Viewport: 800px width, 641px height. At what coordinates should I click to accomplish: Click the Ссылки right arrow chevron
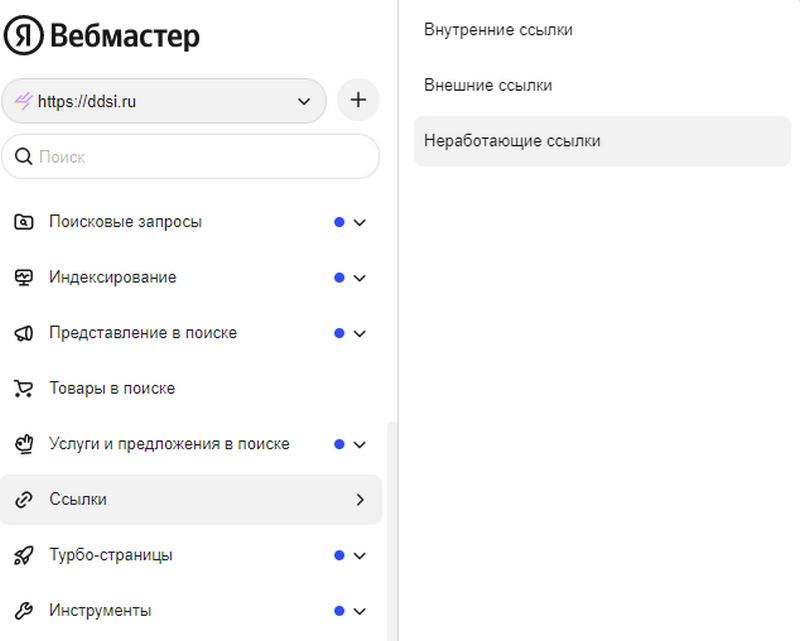click(360, 500)
